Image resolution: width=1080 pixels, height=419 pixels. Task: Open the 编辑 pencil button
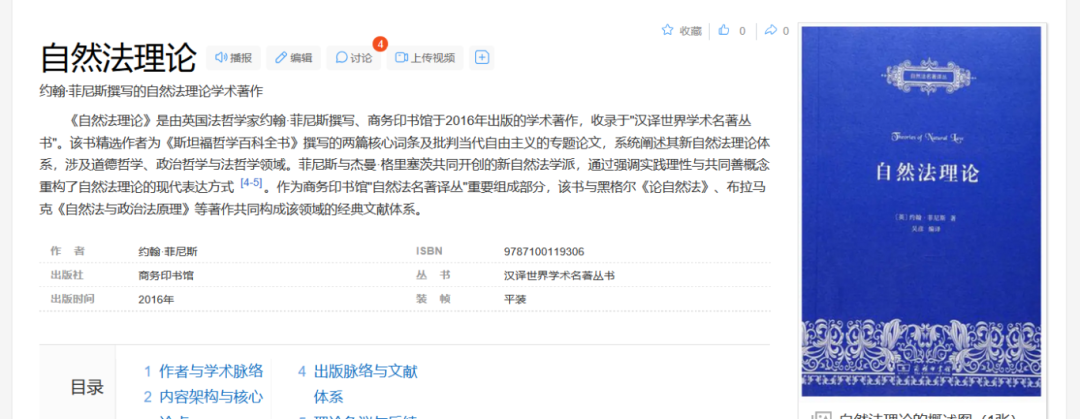[x=293, y=58]
